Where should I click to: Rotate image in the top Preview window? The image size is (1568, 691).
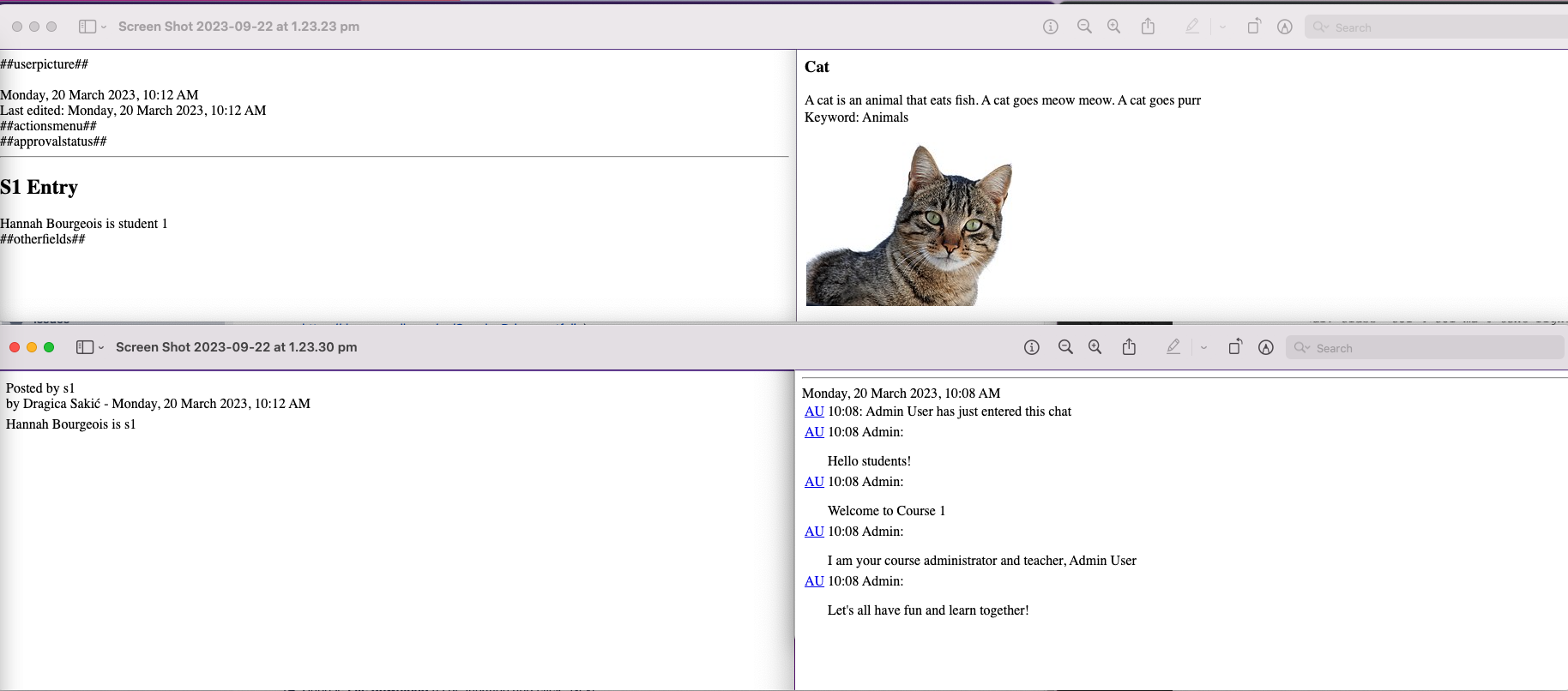(1254, 27)
